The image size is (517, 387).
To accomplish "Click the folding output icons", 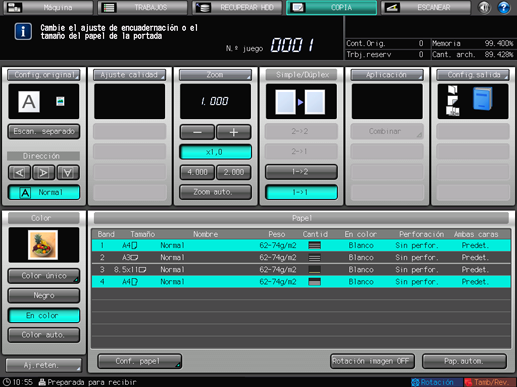I will click(x=453, y=101).
